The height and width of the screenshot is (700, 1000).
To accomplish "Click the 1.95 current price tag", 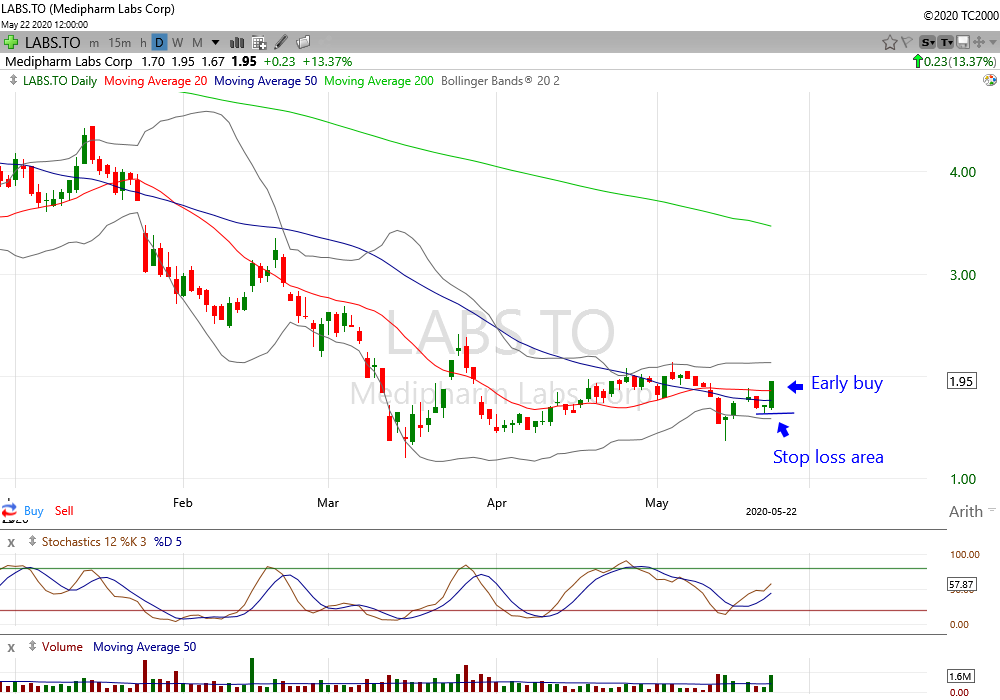I will 961,381.
